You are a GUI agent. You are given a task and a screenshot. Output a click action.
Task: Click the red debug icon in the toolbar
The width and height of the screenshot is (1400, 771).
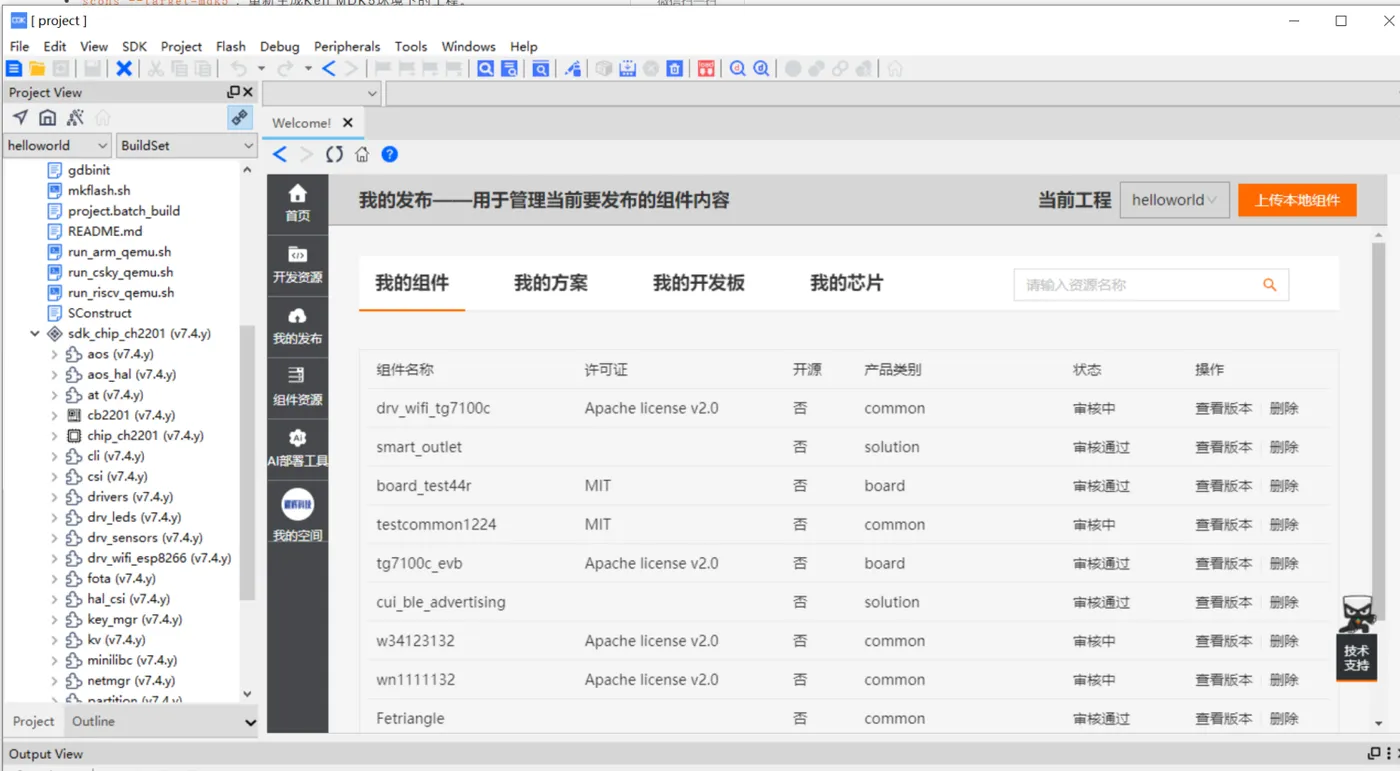(706, 69)
